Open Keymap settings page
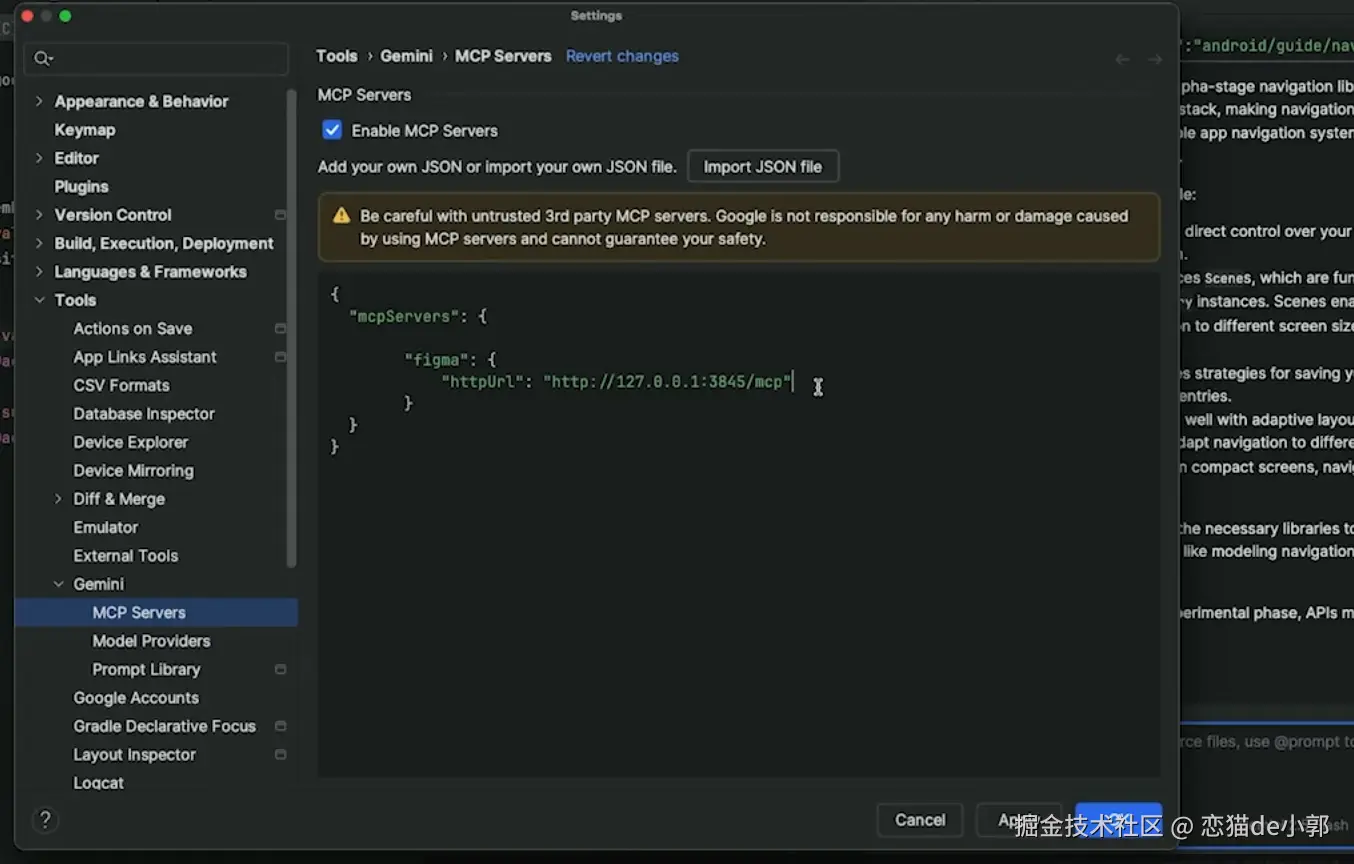 [x=85, y=130]
